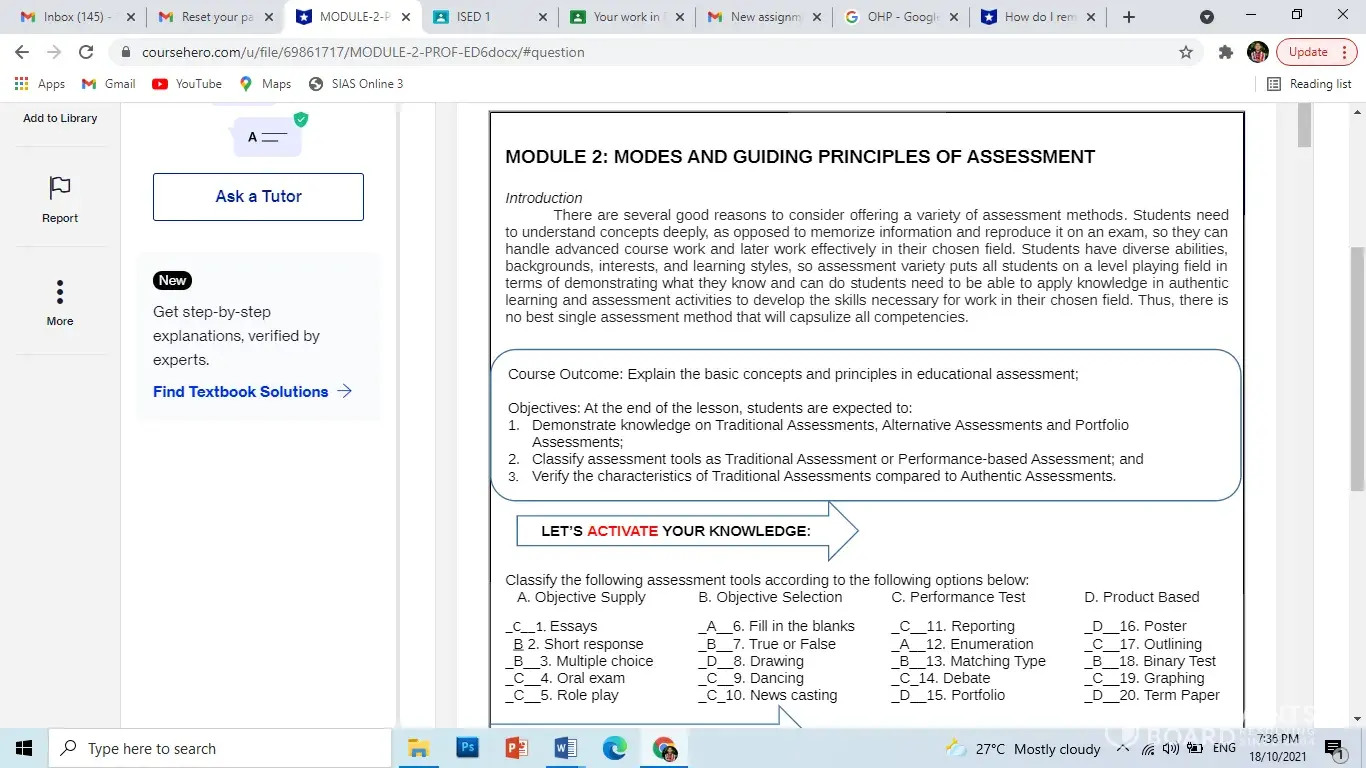
Task: Click the Windows Start button
Action: 24,748
